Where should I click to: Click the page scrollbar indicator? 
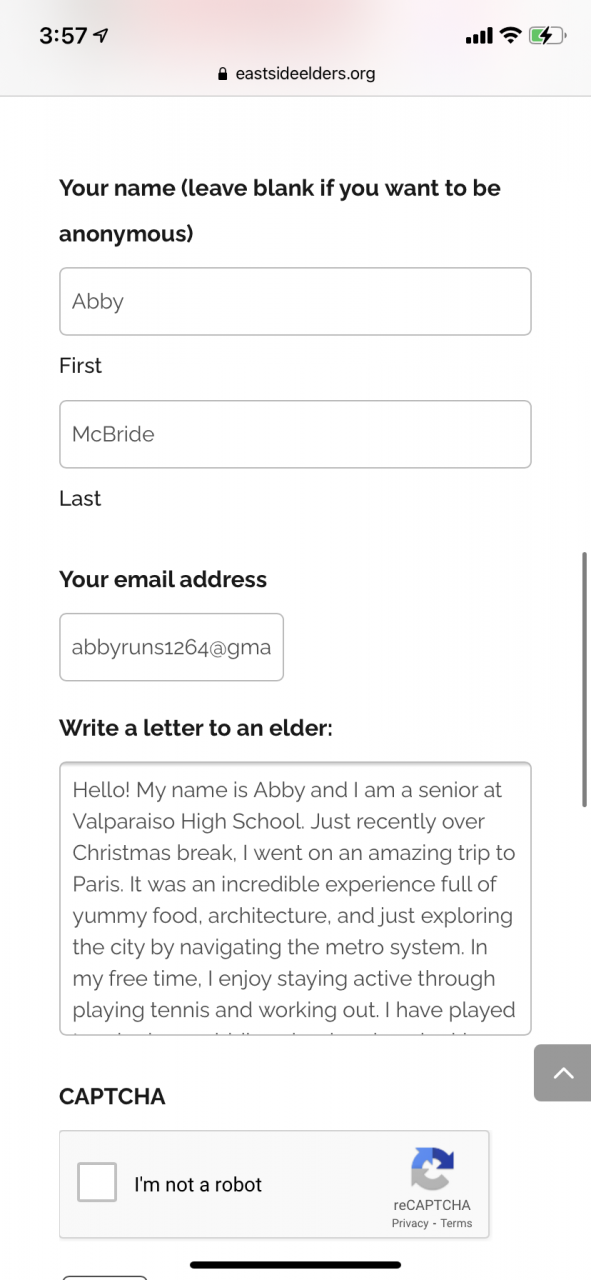[x=585, y=678]
